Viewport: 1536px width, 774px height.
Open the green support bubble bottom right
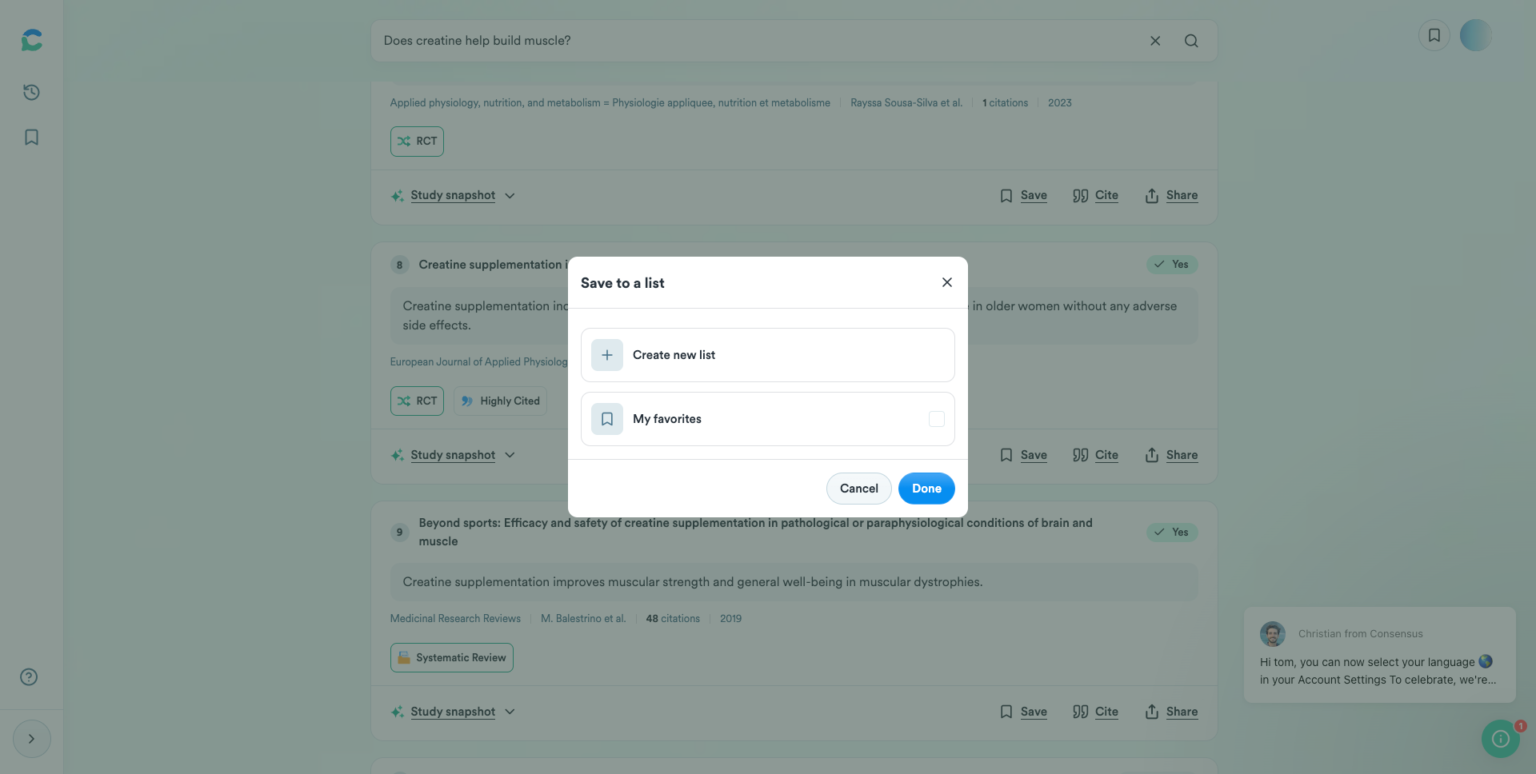pyautogui.click(x=1500, y=738)
